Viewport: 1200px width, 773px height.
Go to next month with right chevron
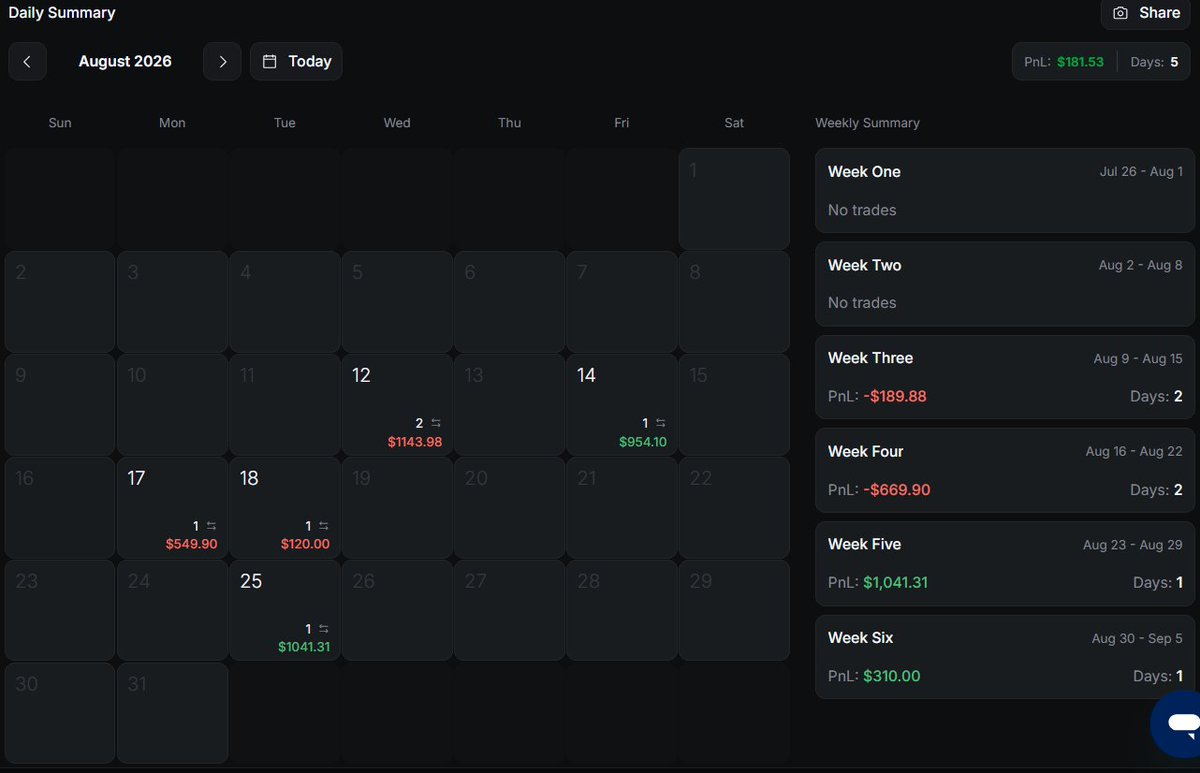[222, 61]
